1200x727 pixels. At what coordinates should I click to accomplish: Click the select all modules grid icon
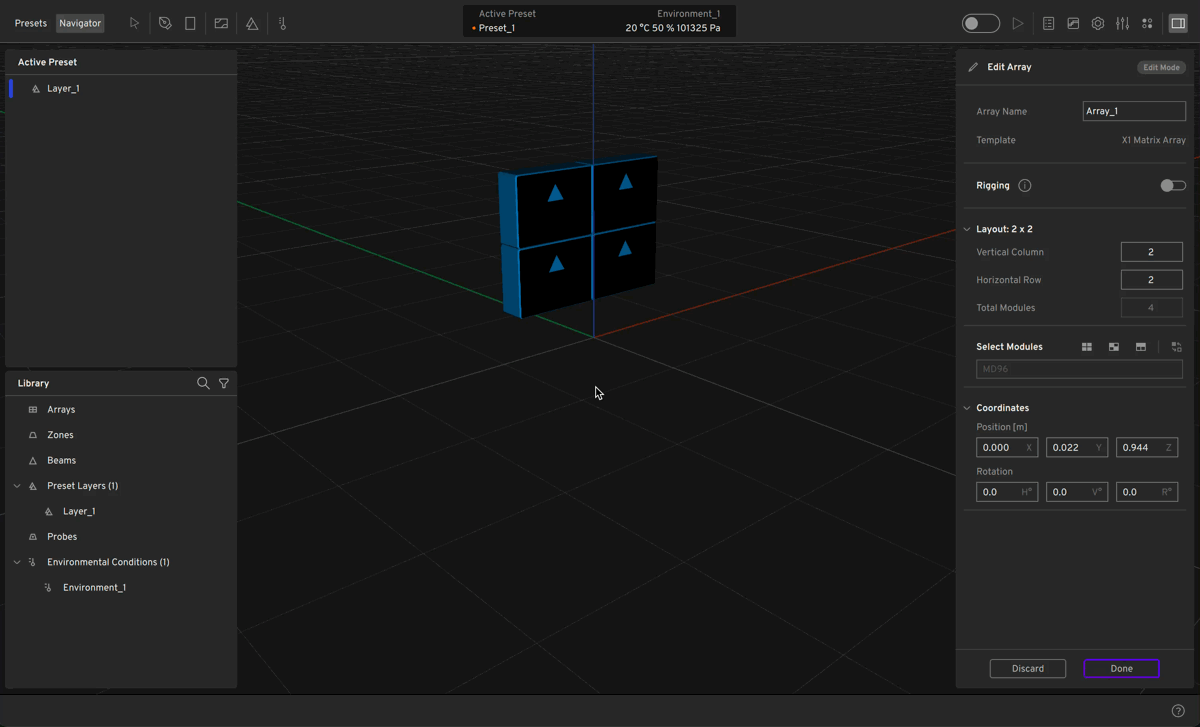point(1087,347)
